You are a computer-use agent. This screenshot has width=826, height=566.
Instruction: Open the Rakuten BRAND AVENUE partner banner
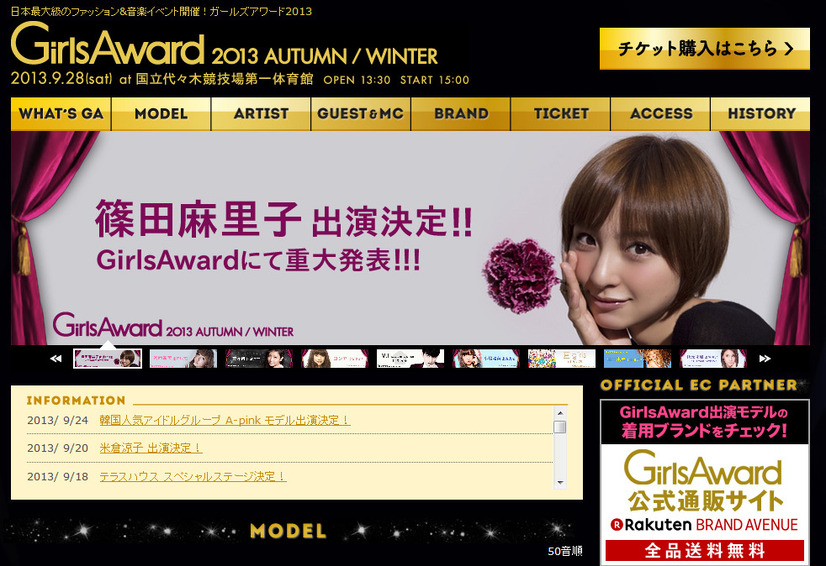(x=705, y=483)
